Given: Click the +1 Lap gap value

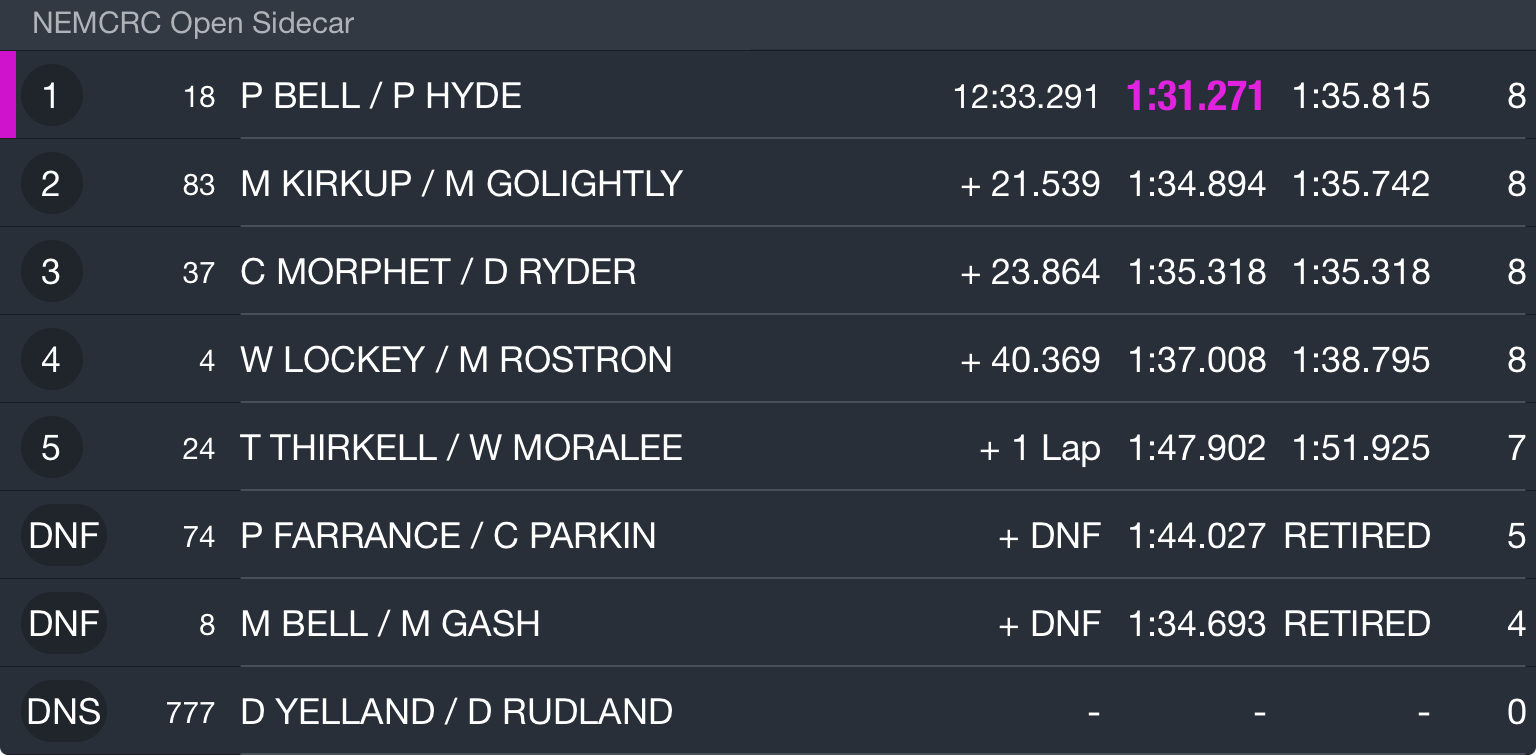Looking at the screenshot, I should [x=1040, y=448].
